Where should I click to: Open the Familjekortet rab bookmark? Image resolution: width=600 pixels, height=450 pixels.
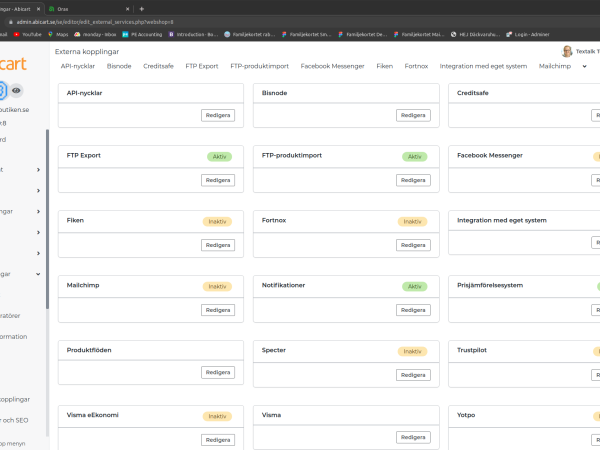249,34
